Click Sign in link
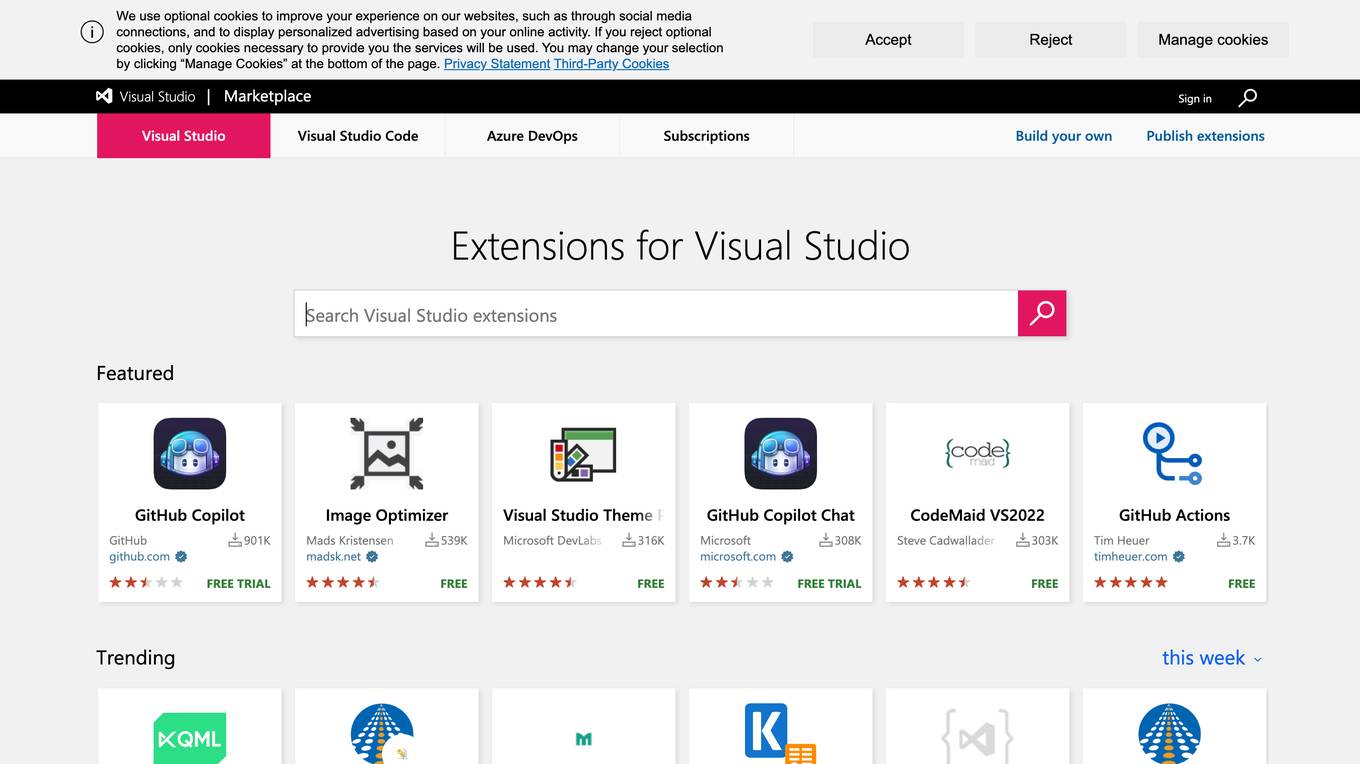 pyautogui.click(x=1195, y=98)
